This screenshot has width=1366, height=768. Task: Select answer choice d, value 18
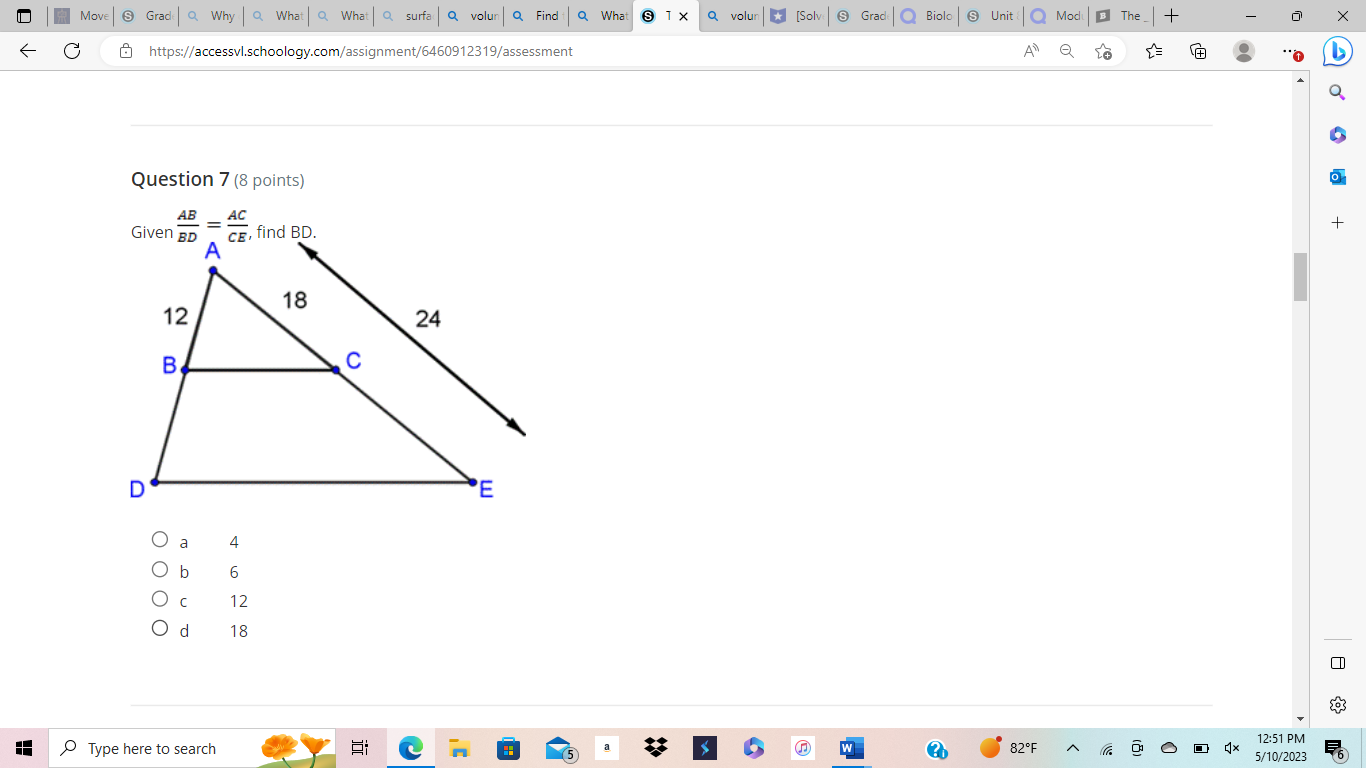coord(160,627)
